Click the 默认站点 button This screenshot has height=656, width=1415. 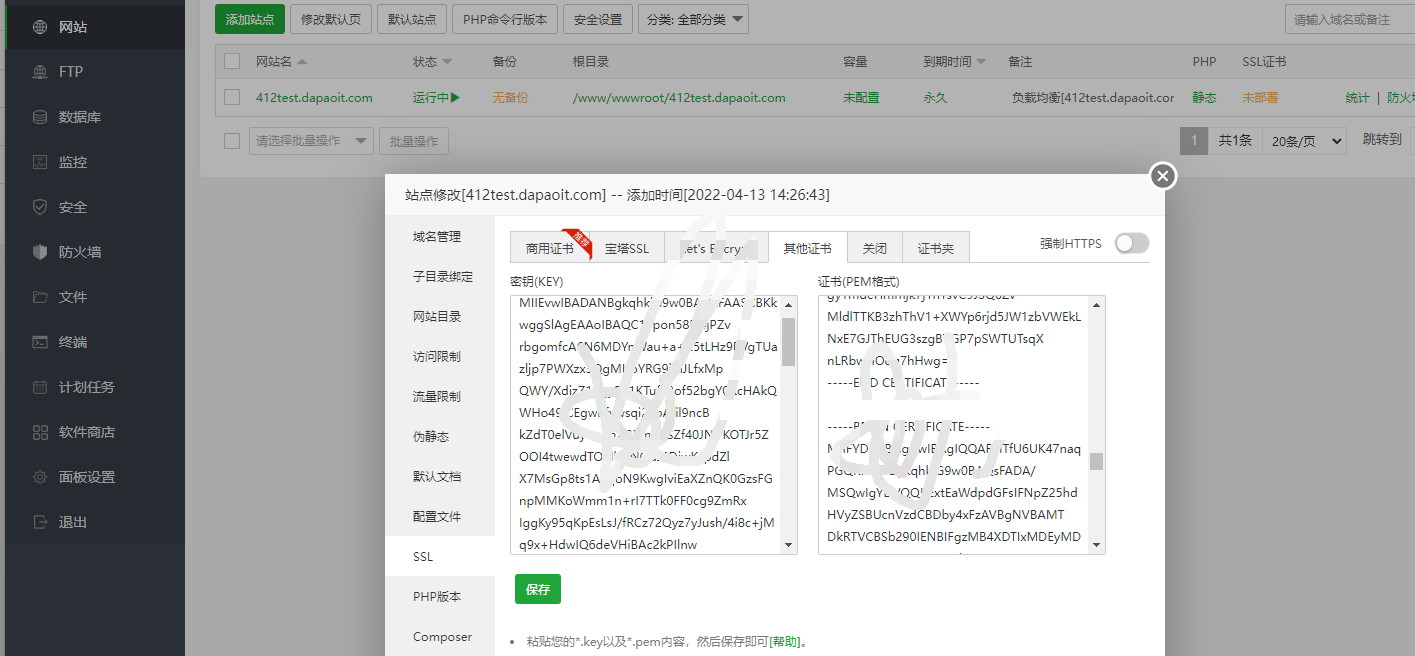412,19
